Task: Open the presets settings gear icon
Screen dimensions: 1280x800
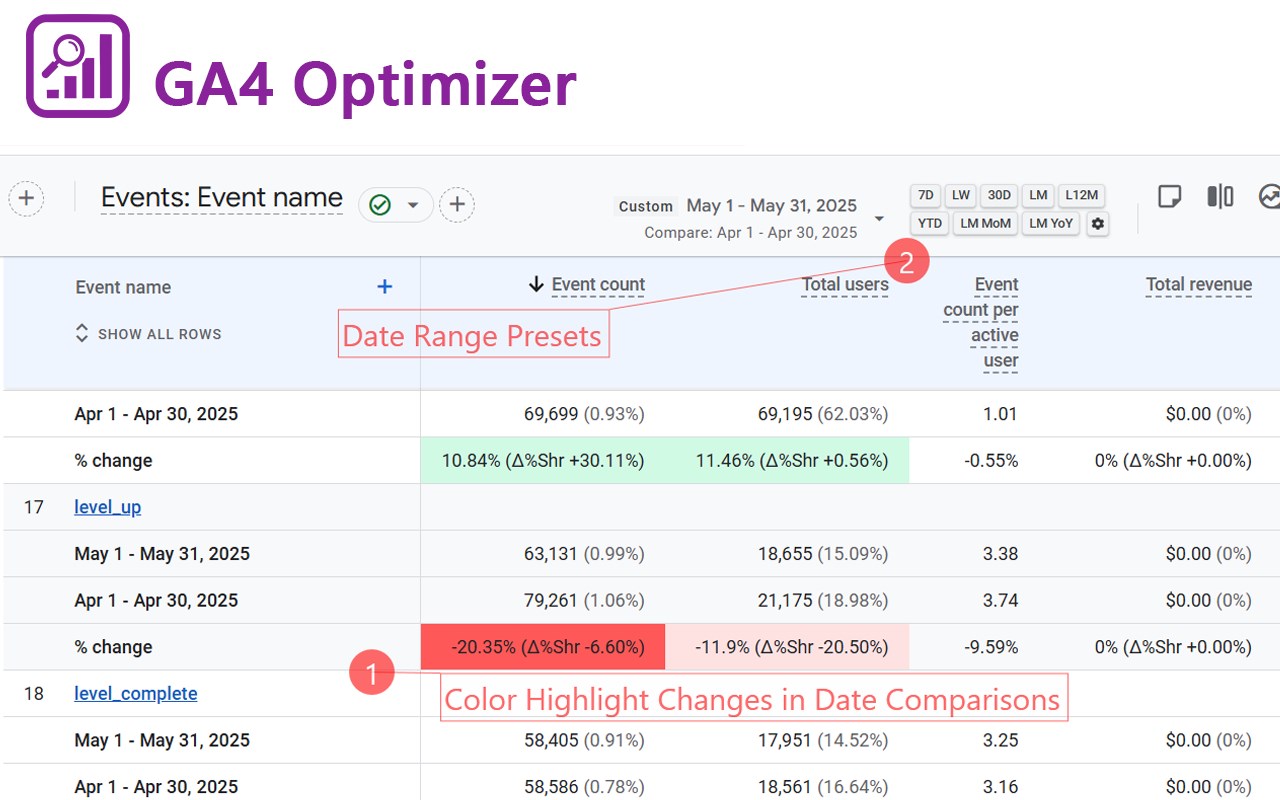Action: (1098, 224)
